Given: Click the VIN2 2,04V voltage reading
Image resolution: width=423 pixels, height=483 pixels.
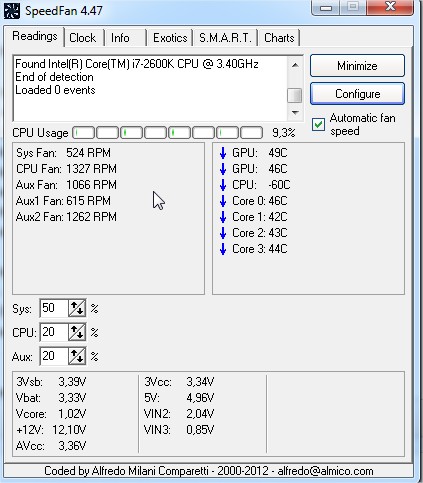Looking at the screenshot, I should (179, 414).
